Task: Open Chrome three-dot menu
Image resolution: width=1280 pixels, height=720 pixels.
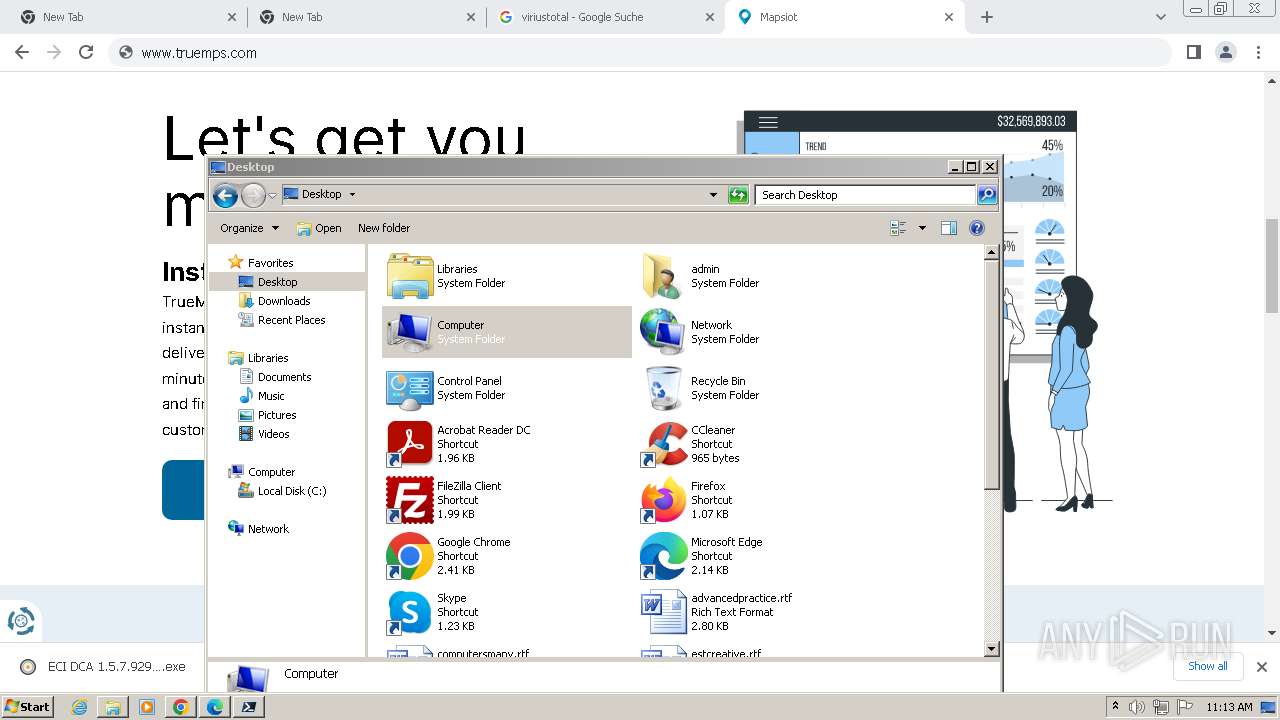Action: pos(1259,52)
